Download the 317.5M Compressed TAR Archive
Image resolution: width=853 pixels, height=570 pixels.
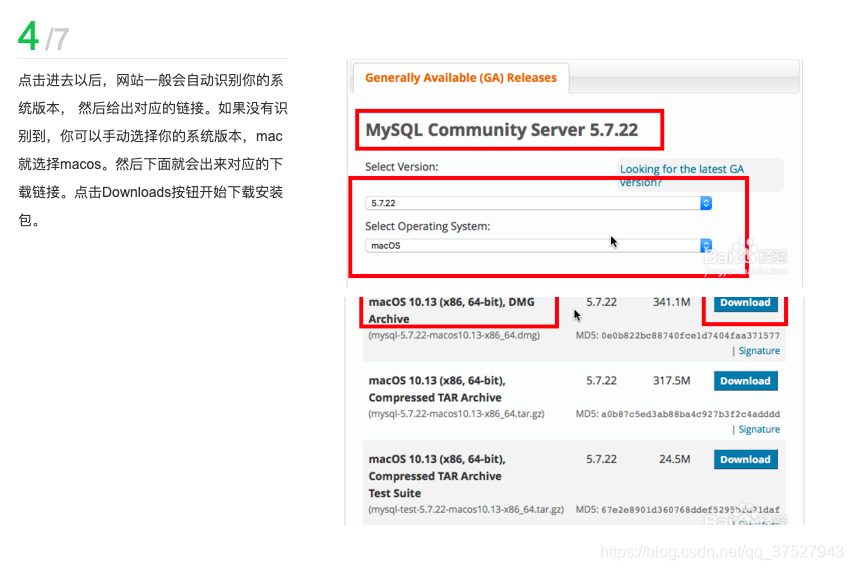[745, 381]
